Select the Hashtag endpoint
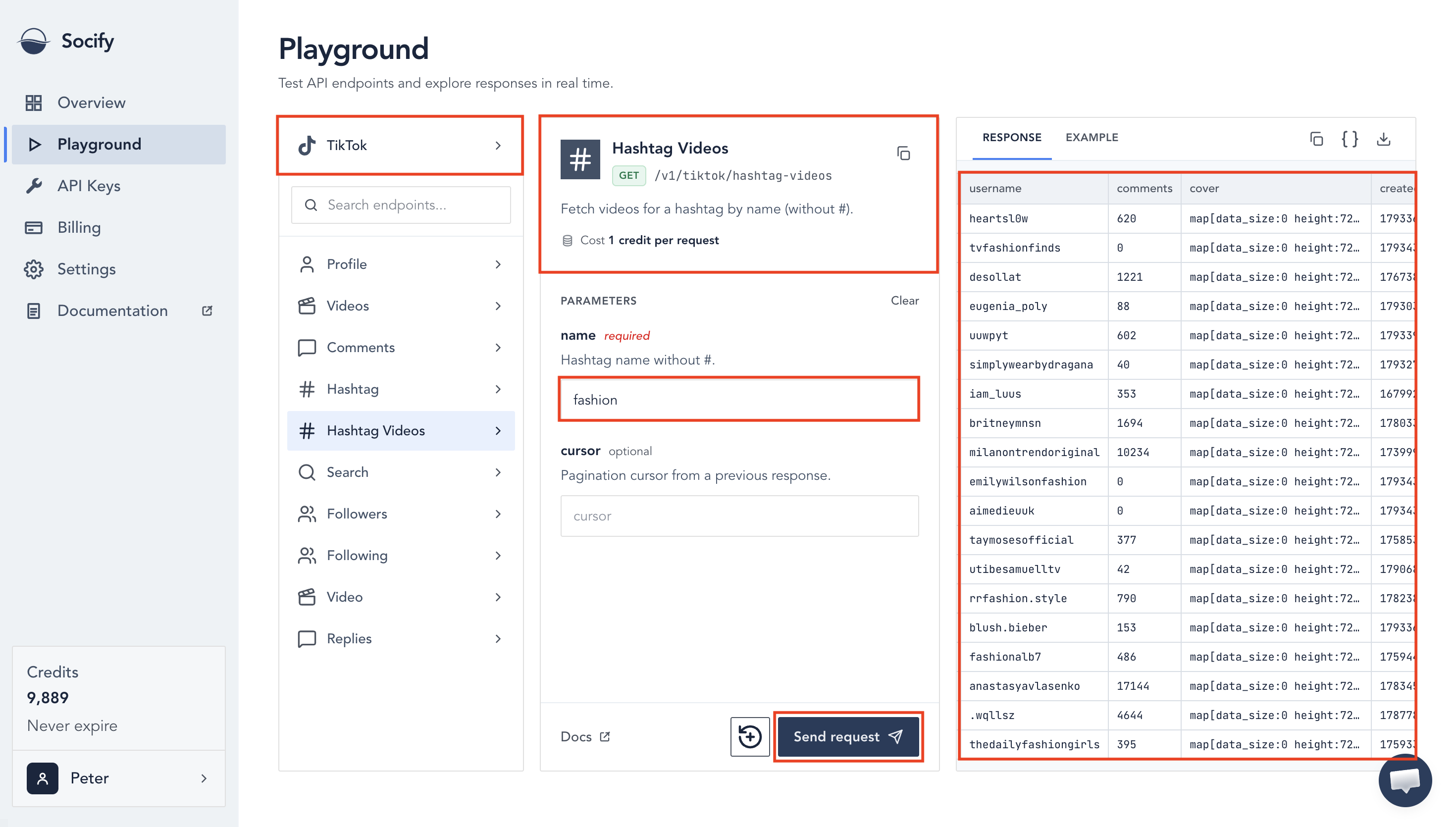Viewport: 1456px width, 827px height. point(400,389)
